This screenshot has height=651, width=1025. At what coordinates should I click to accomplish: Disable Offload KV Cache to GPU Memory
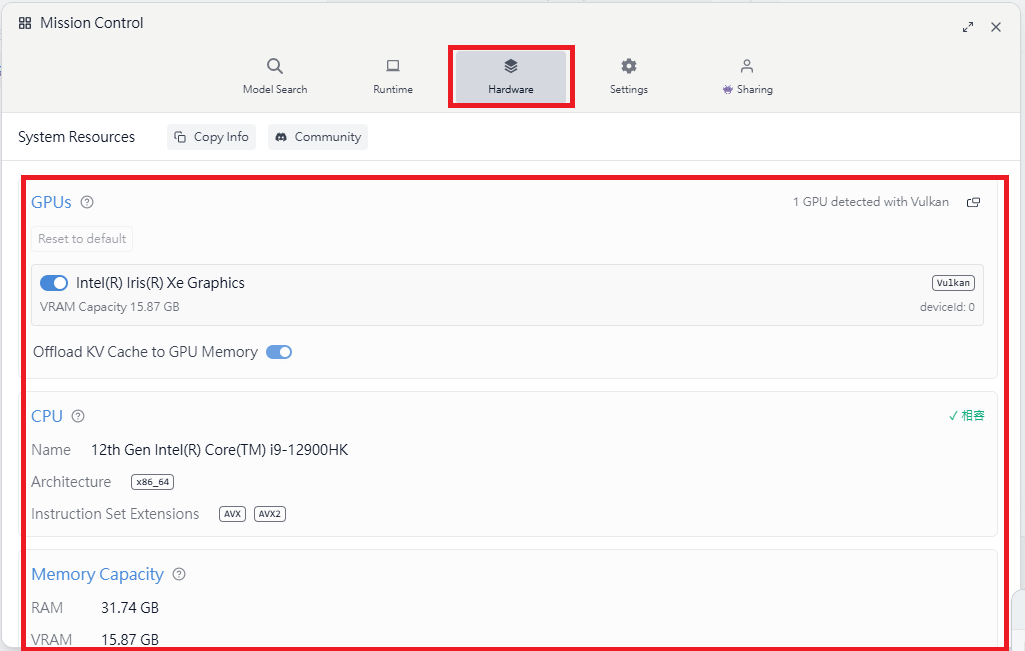click(x=279, y=352)
